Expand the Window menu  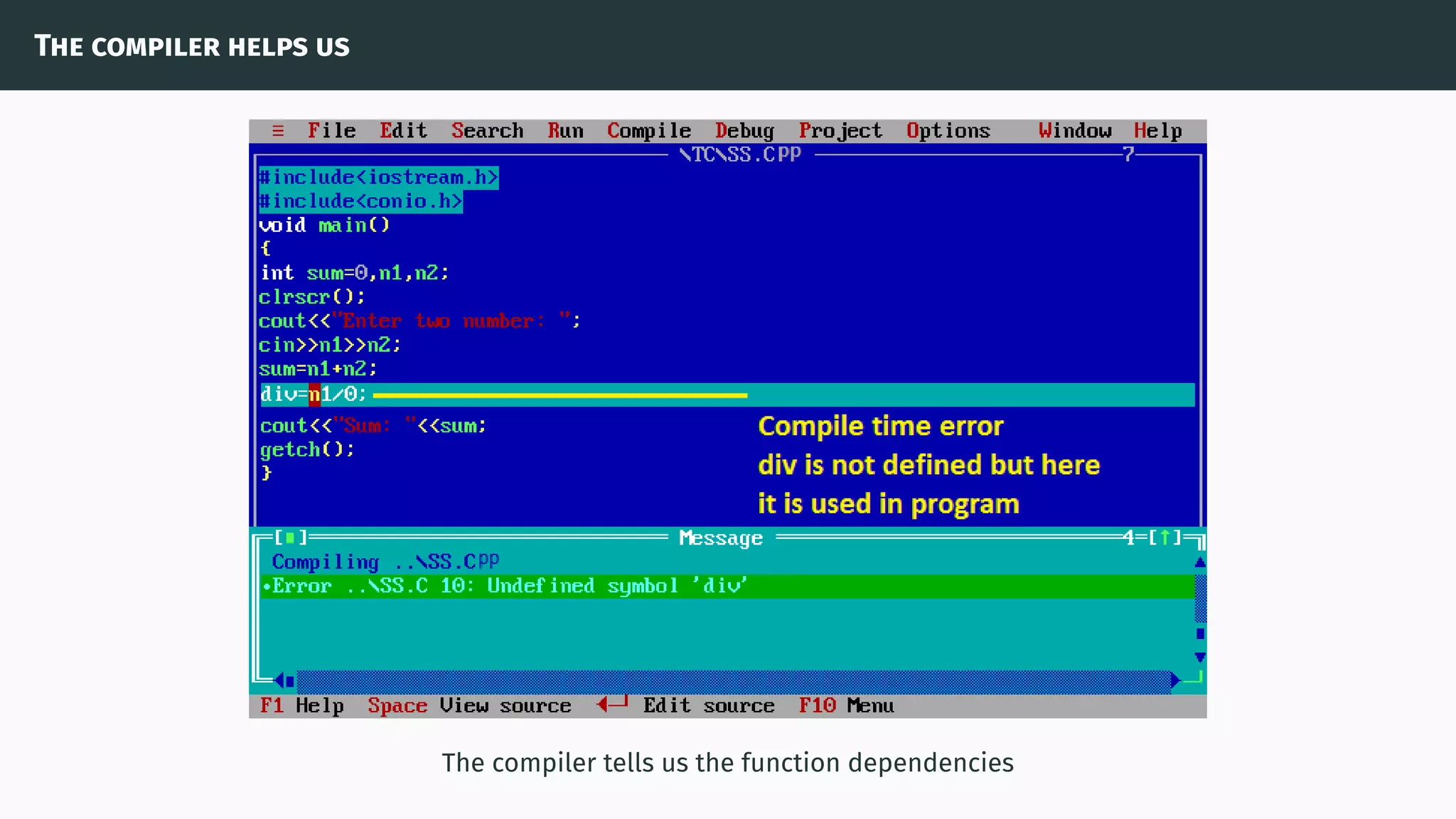[1074, 131]
